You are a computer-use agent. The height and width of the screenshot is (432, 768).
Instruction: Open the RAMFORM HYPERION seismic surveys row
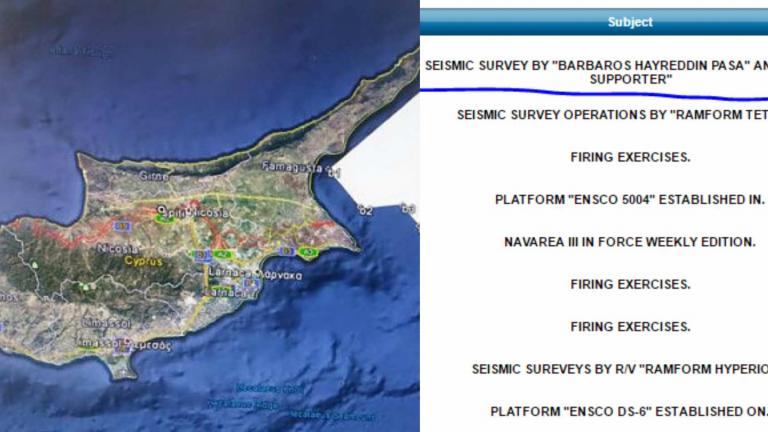point(620,369)
